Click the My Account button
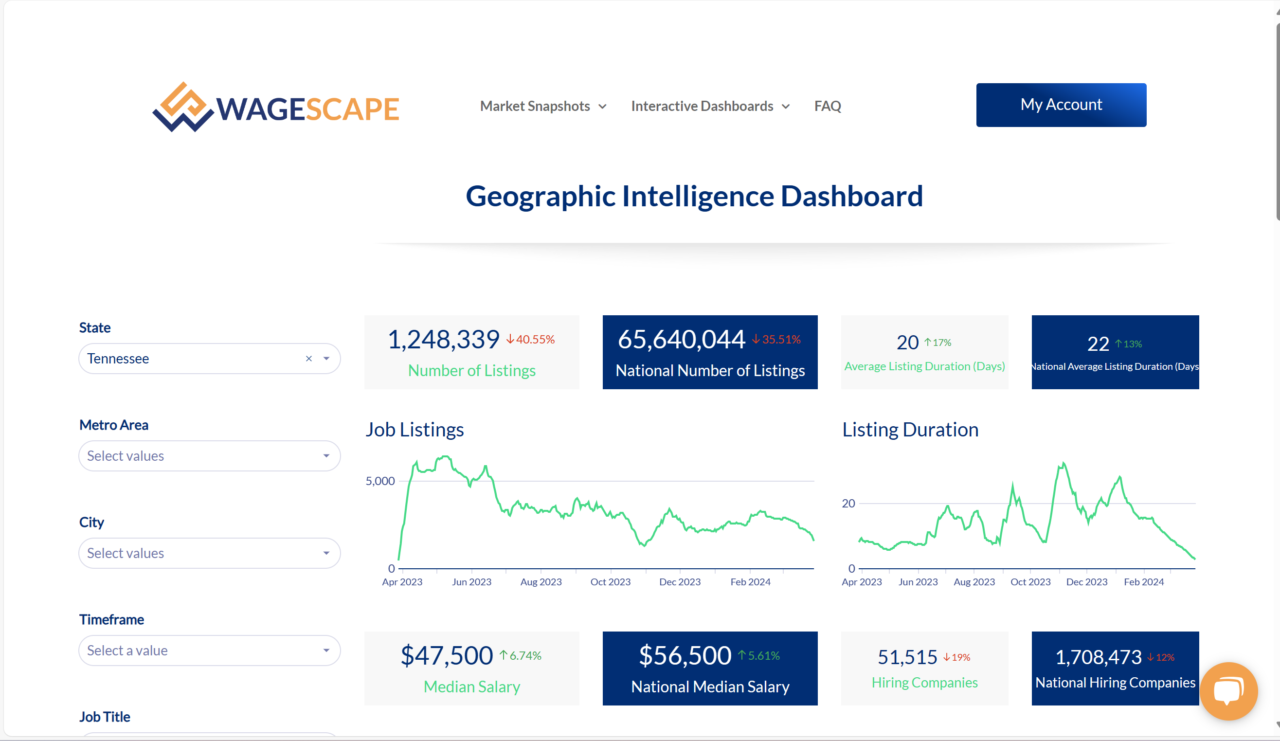 click(1061, 105)
